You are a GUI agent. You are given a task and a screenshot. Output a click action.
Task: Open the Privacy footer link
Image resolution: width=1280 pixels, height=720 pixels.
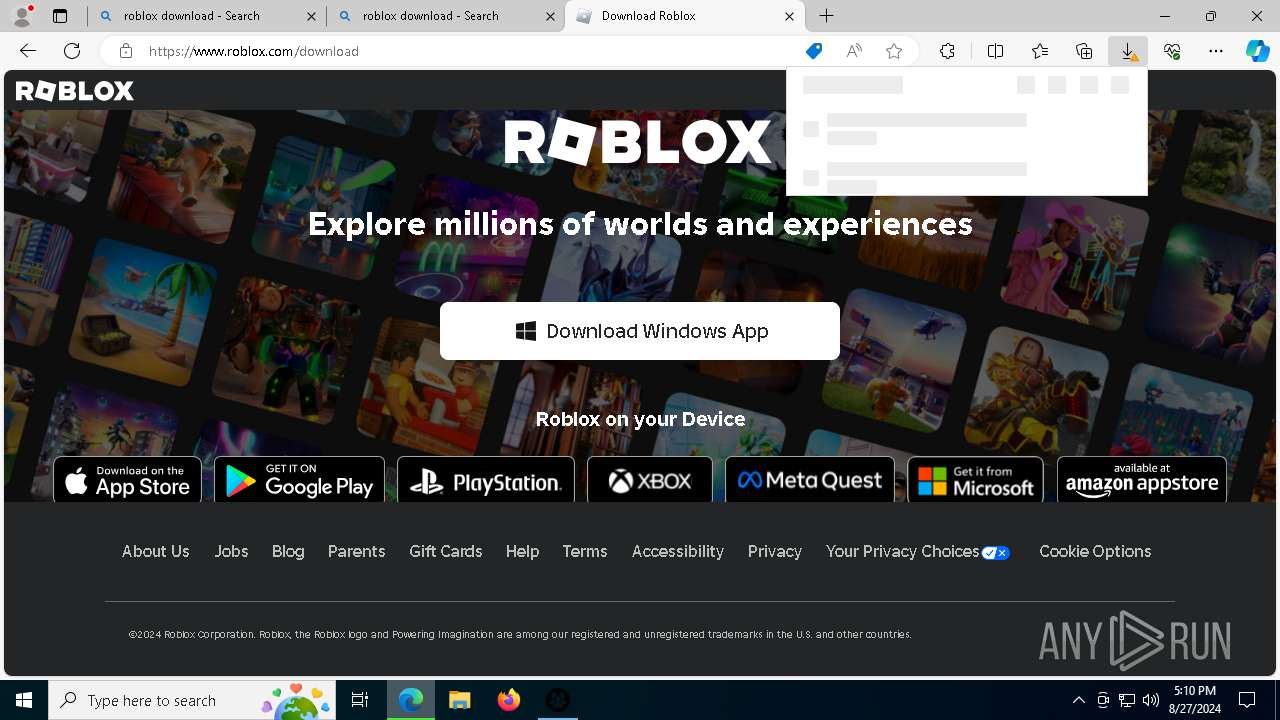coord(775,552)
